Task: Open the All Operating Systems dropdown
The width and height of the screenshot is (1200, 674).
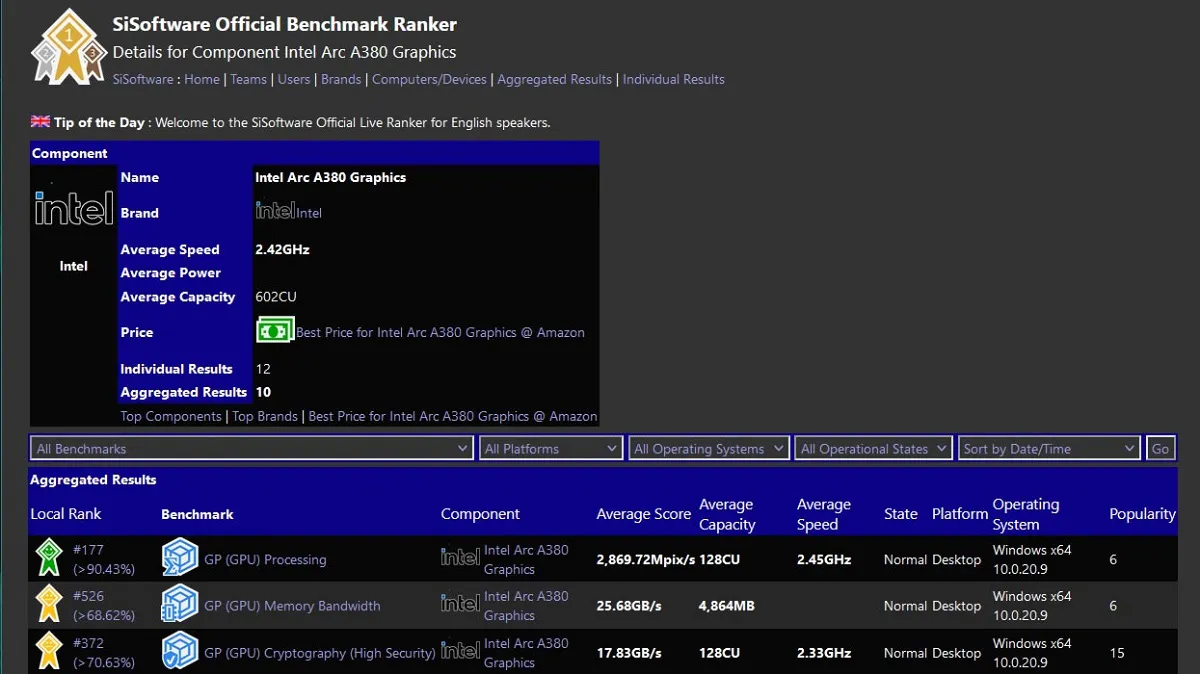Action: pyautogui.click(x=709, y=449)
